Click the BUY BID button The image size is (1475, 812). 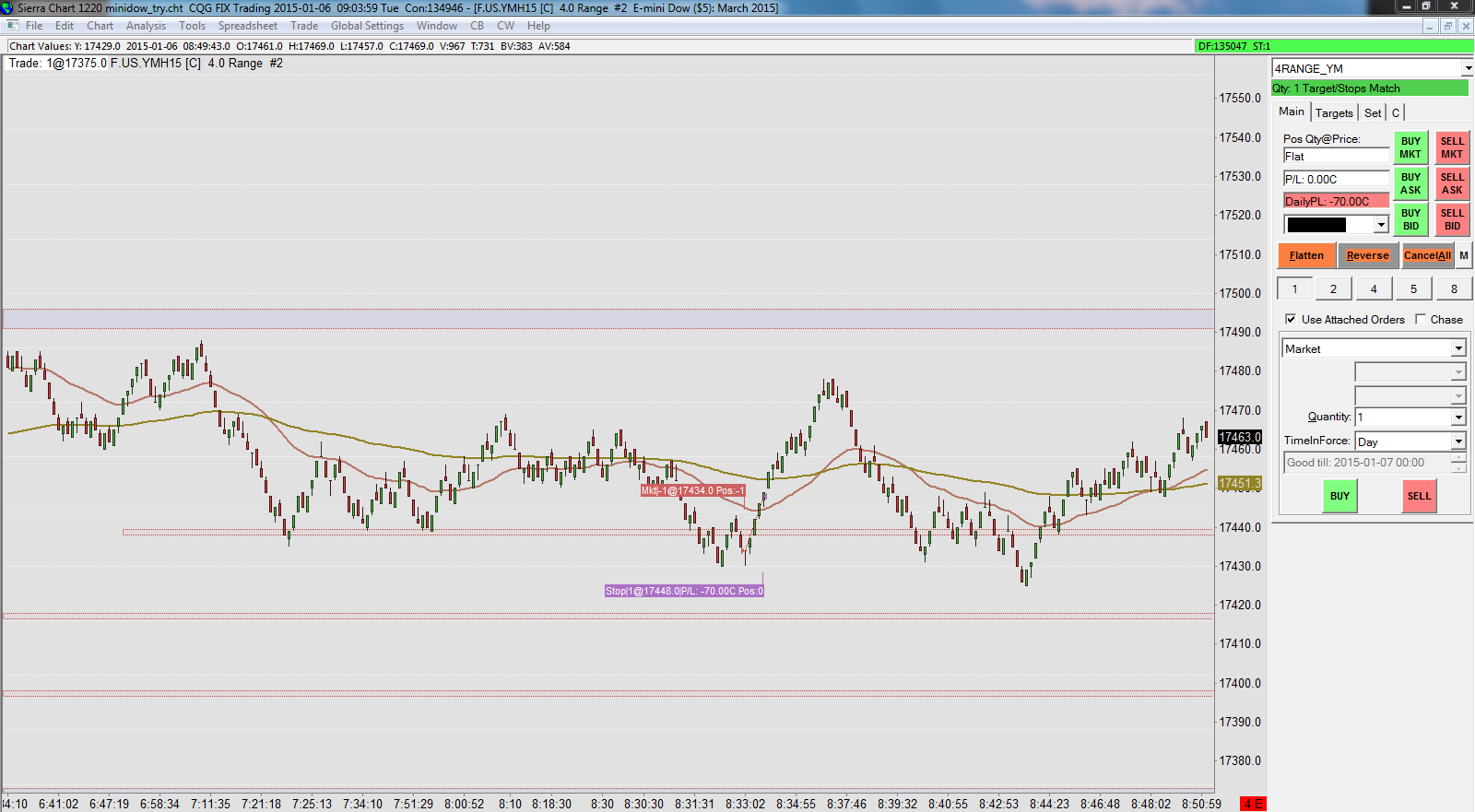pyautogui.click(x=1410, y=219)
